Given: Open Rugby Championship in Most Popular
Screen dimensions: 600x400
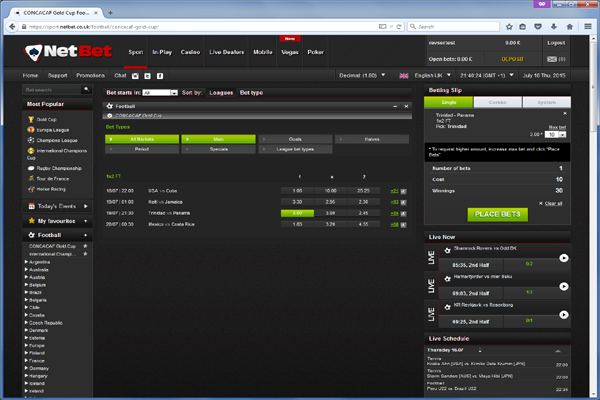Looking at the screenshot, I should [x=59, y=168].
